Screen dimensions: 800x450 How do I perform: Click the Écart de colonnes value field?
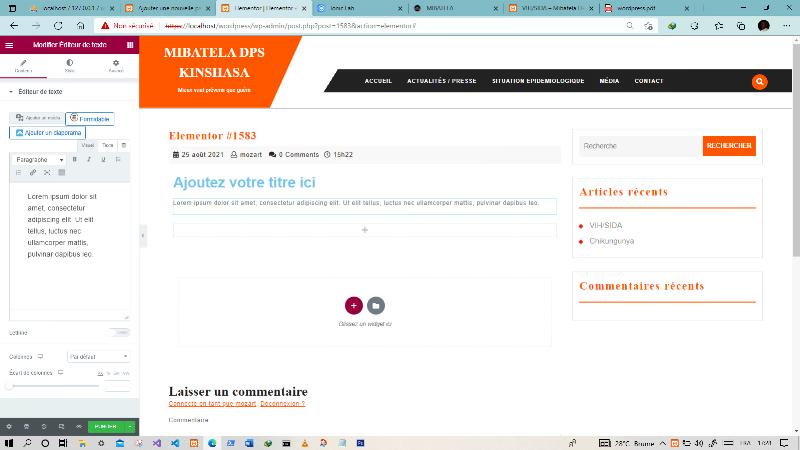click(117, 386)
